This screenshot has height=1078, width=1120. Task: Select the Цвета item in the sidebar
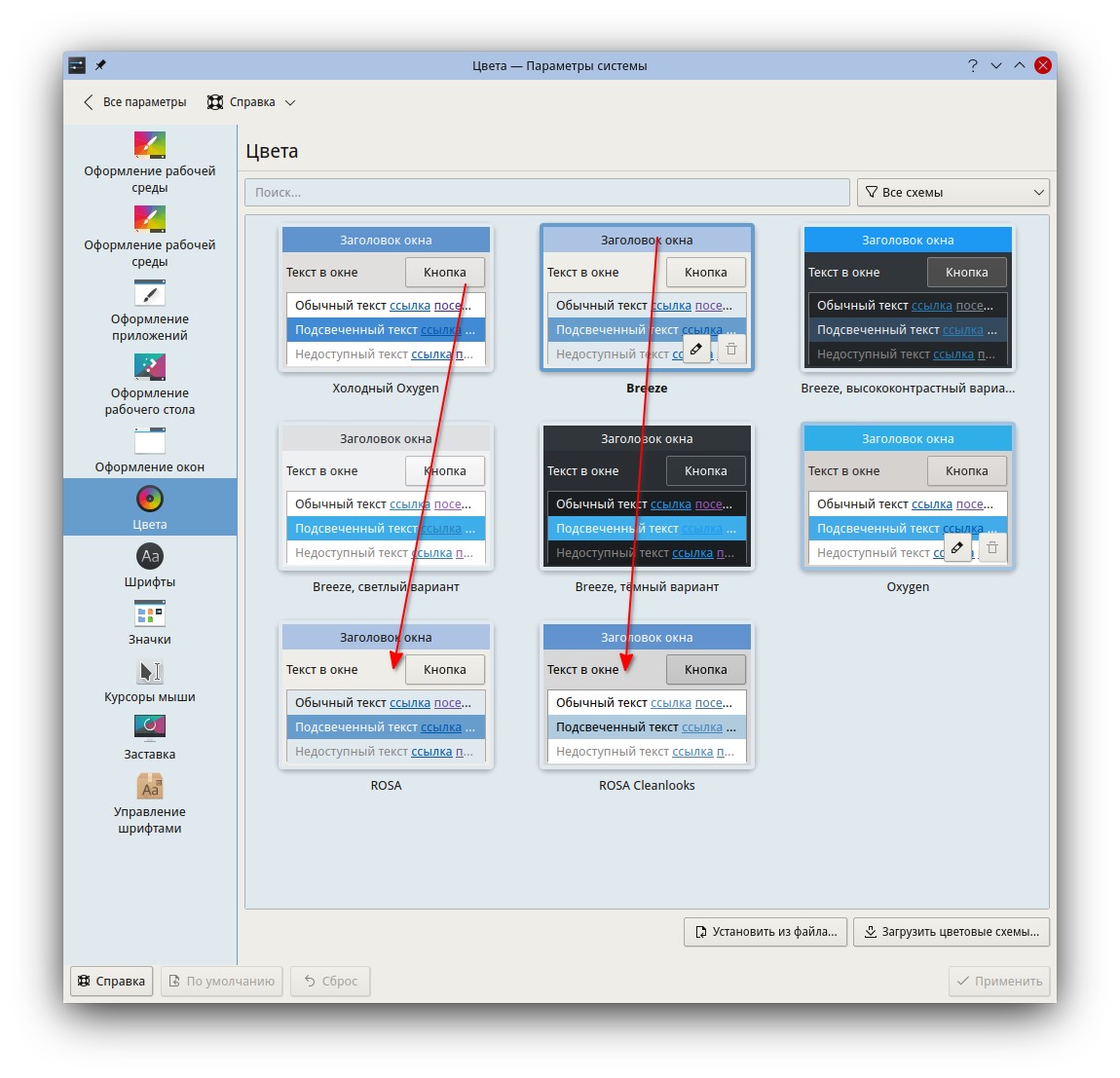pos(149,506)
